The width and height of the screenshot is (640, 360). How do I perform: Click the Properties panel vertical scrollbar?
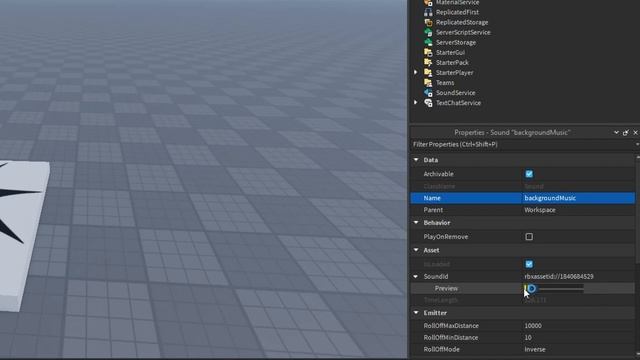638,209
